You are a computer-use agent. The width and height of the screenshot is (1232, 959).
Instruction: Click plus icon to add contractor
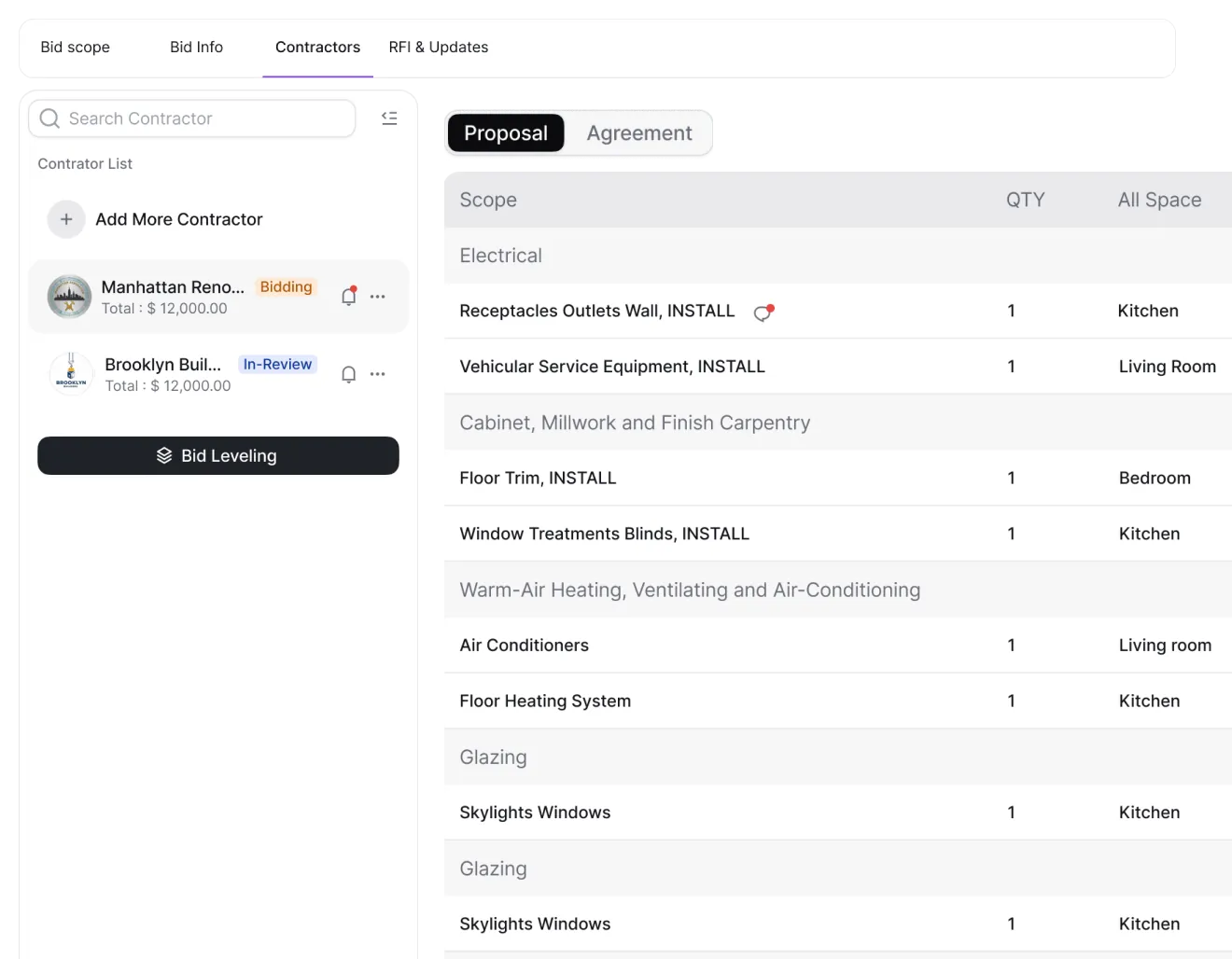pos(66,219)
